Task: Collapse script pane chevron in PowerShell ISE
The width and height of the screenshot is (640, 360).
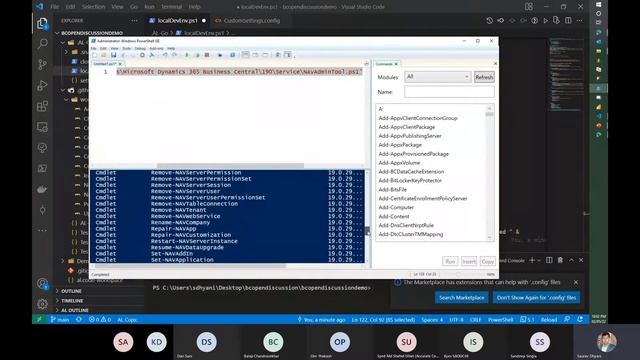Action: tap(366, 64)
